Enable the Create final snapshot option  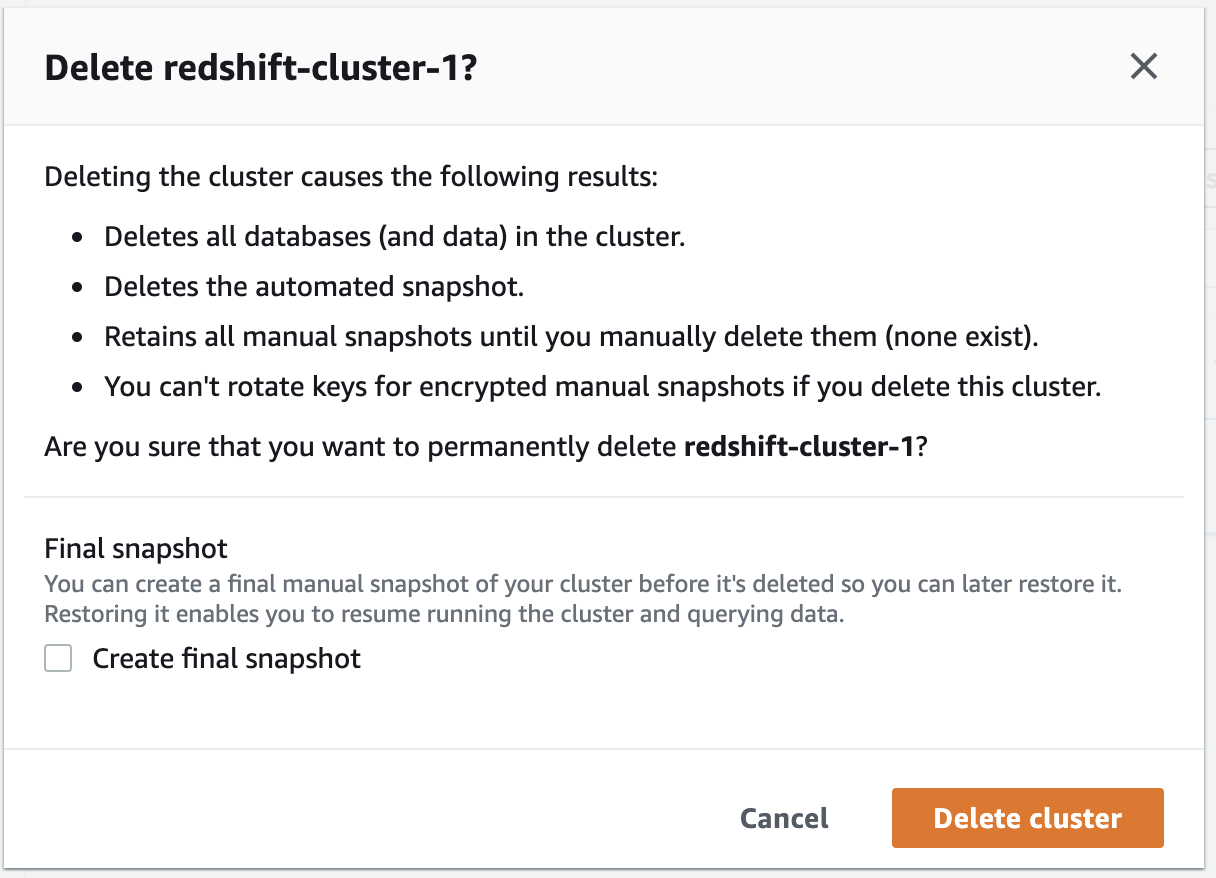58,658
